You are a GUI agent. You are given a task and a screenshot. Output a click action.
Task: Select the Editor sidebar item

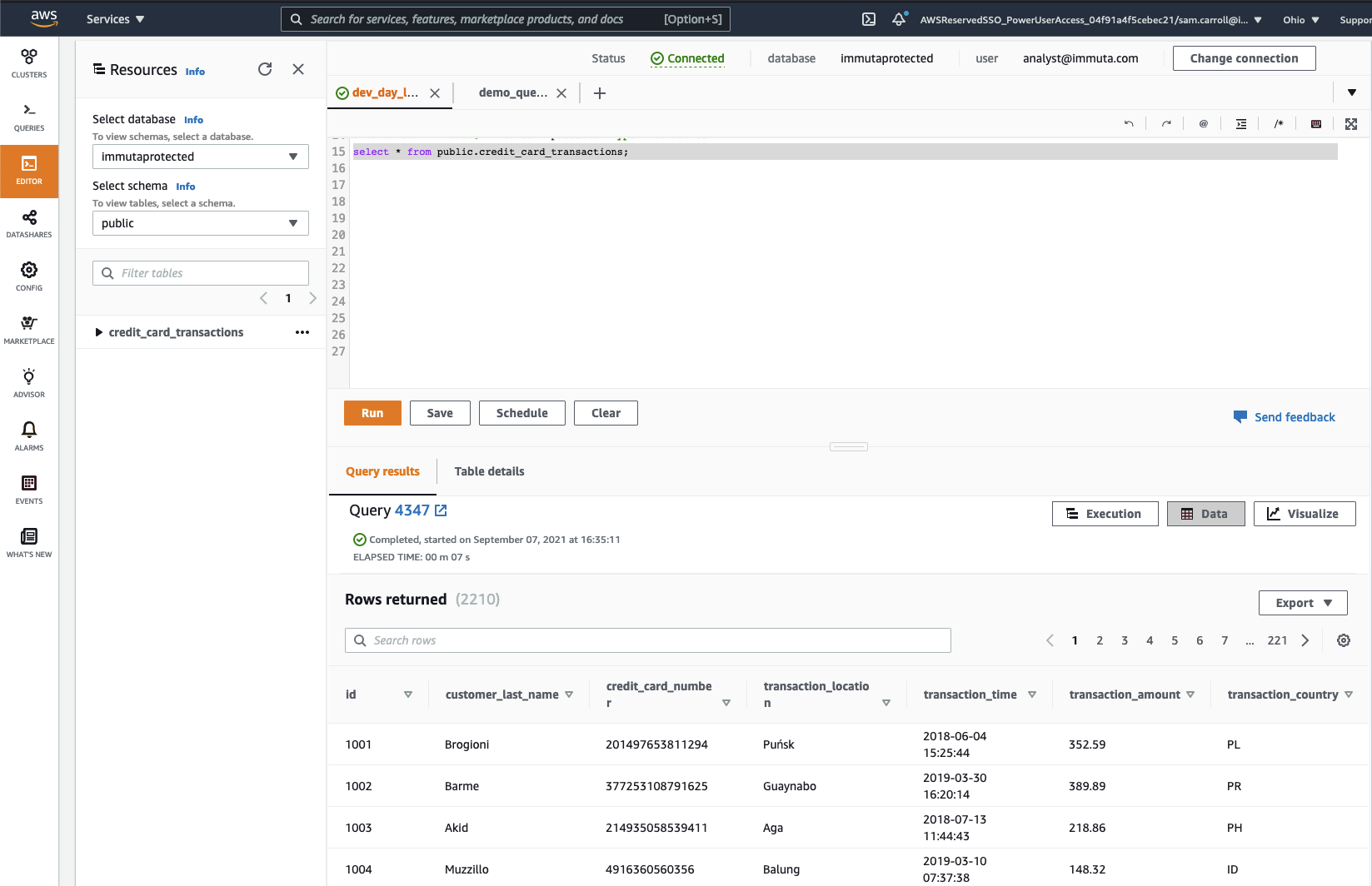pos(29,171)
